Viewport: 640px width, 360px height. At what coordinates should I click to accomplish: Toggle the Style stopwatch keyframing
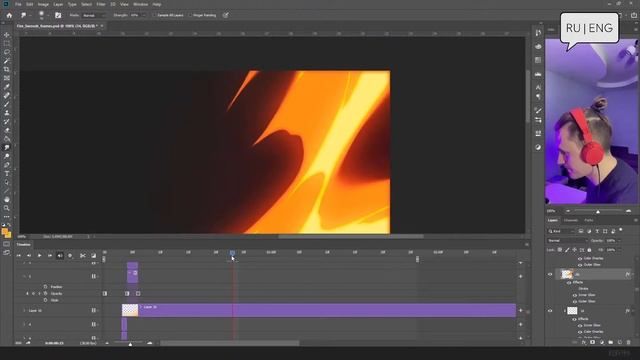point(45,300)
